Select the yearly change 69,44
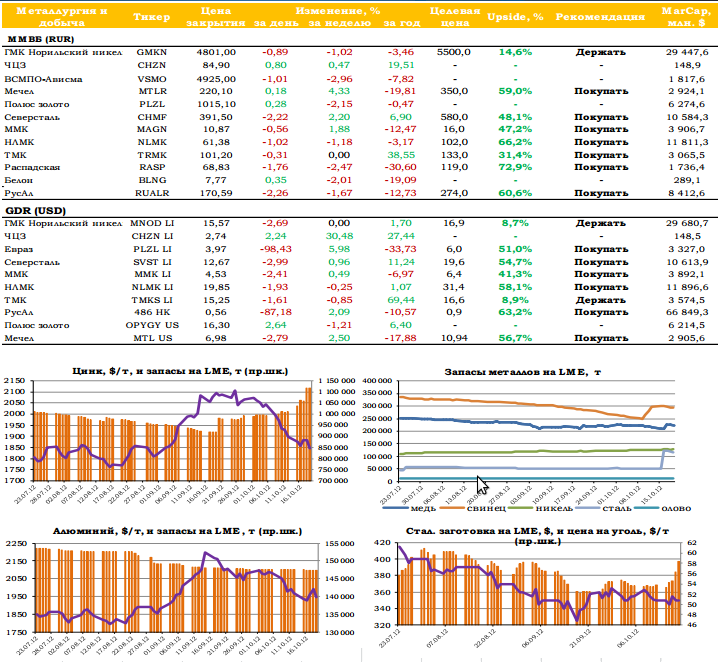 pos(401,300)
